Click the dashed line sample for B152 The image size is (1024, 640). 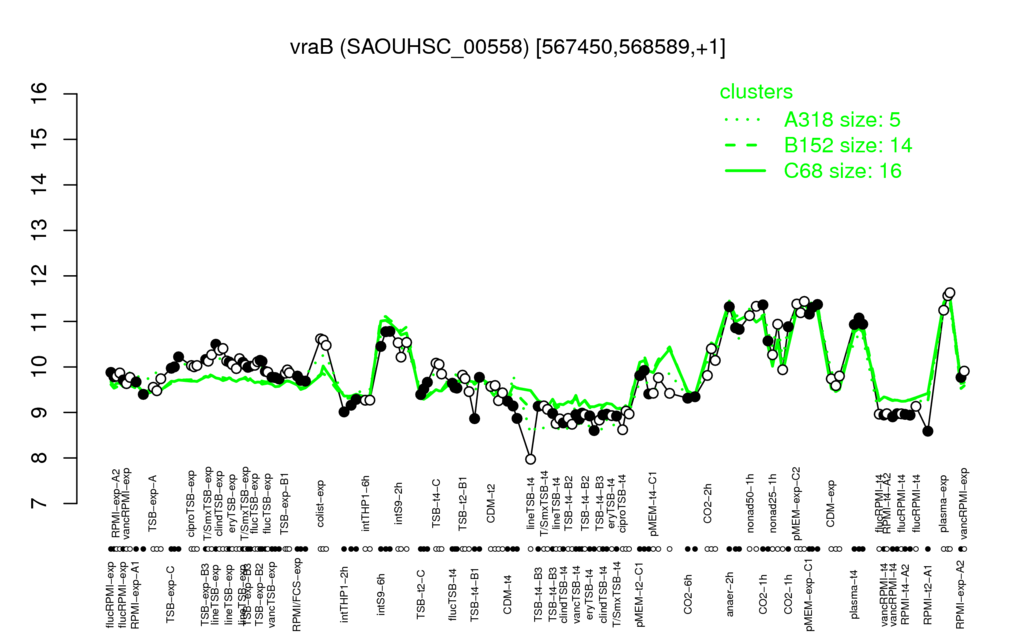point(744,146)
